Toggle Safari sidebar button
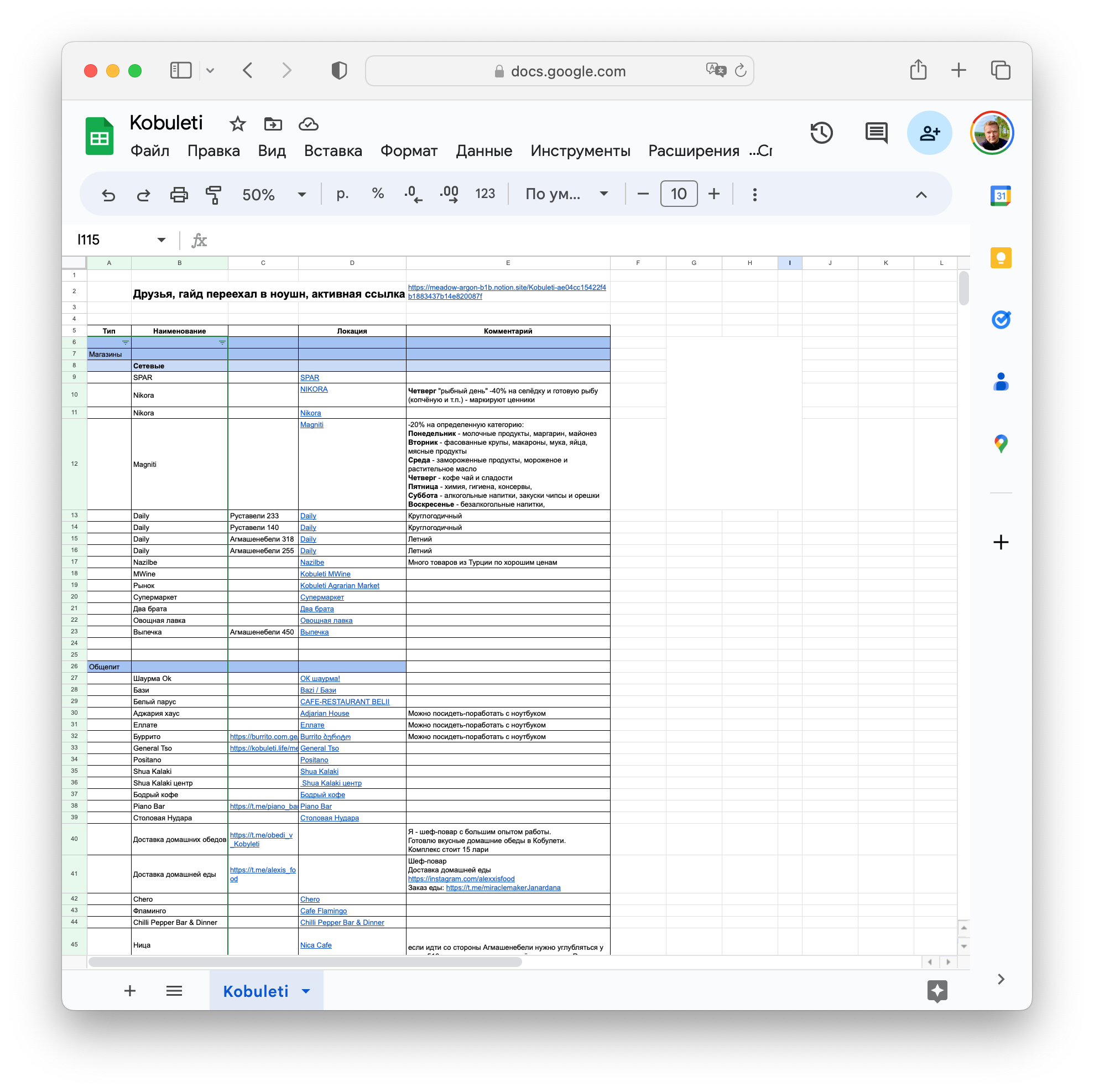Image resolution: width=1094 pixels, height=1092 pixels. click(181, 70)
